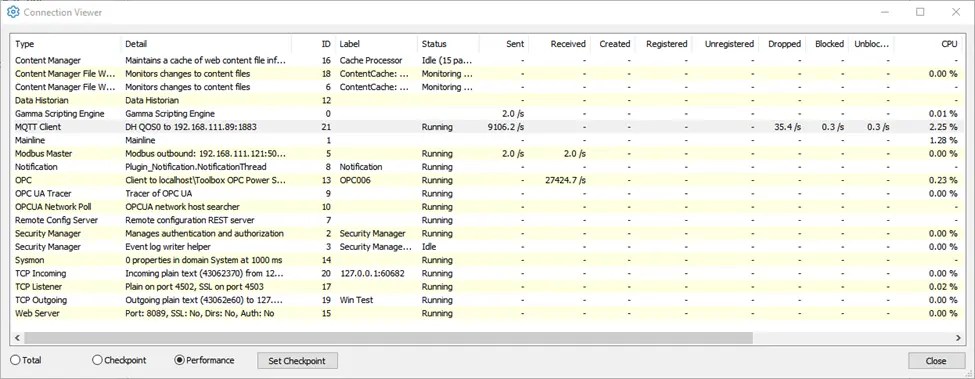Sort by the ID column header
Screen dimensions: 975x379
pyautogui.click(x=313, y=43)
